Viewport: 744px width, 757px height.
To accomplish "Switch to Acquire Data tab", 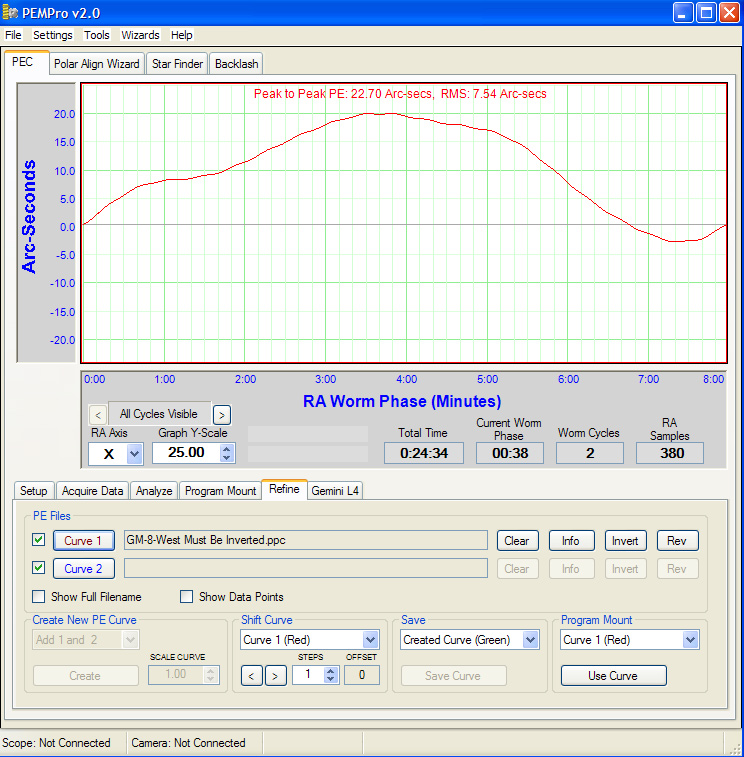I will (x=92, y=491).
